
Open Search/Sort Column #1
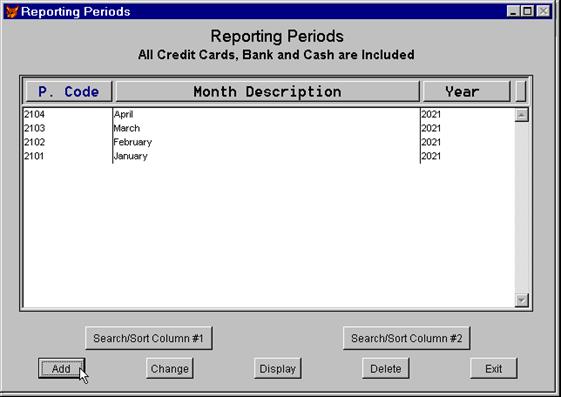coord(148,338)
